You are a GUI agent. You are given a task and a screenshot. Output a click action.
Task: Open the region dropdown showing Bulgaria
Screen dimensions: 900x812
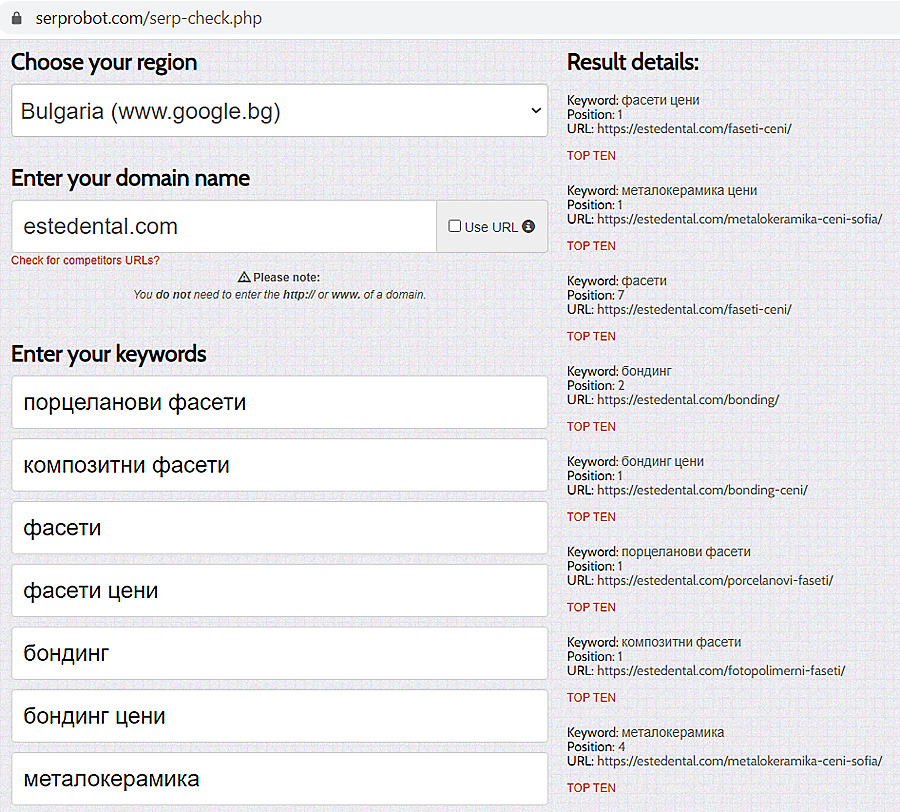point(280,111)
